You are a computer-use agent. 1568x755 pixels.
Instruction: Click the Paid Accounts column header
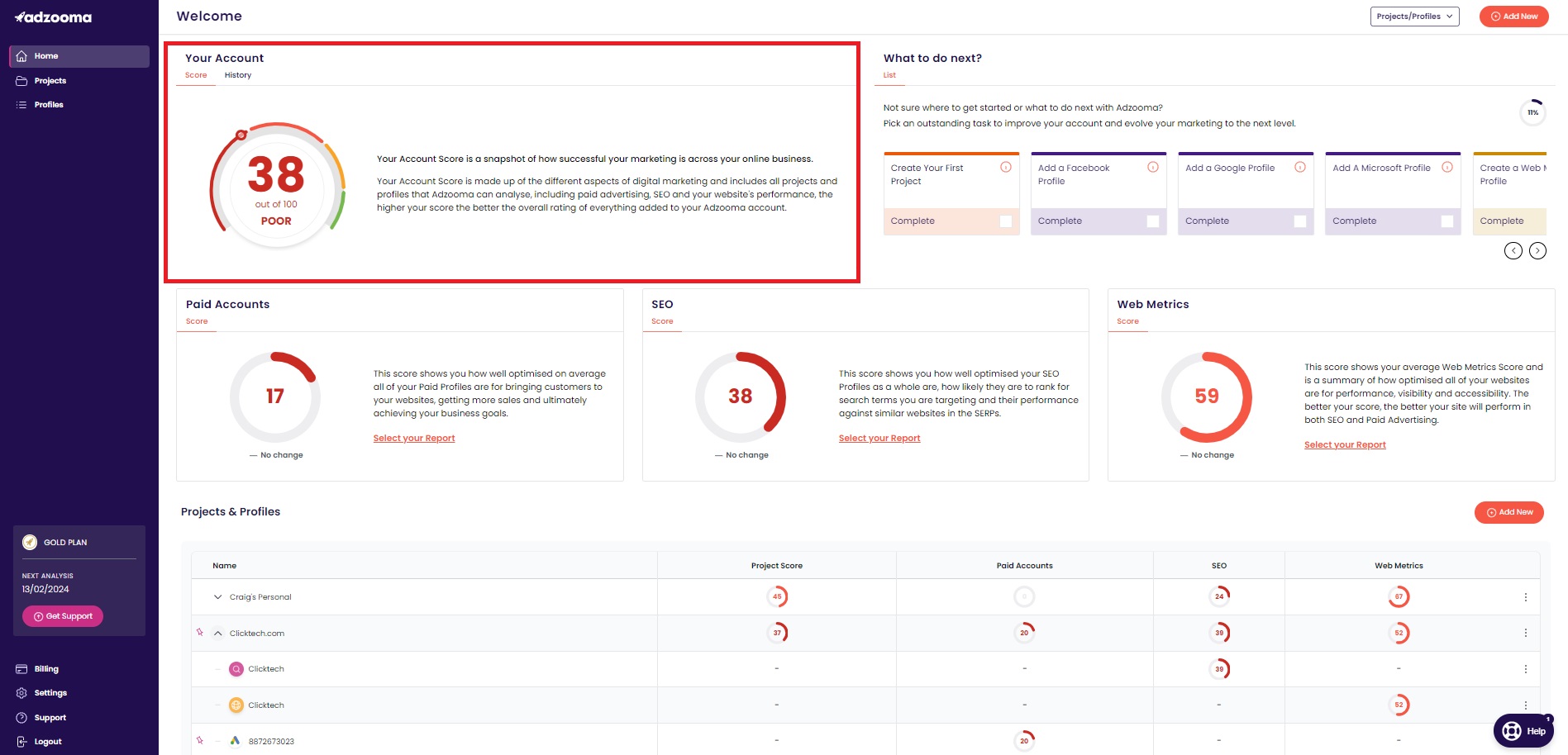pos(1024,566)
